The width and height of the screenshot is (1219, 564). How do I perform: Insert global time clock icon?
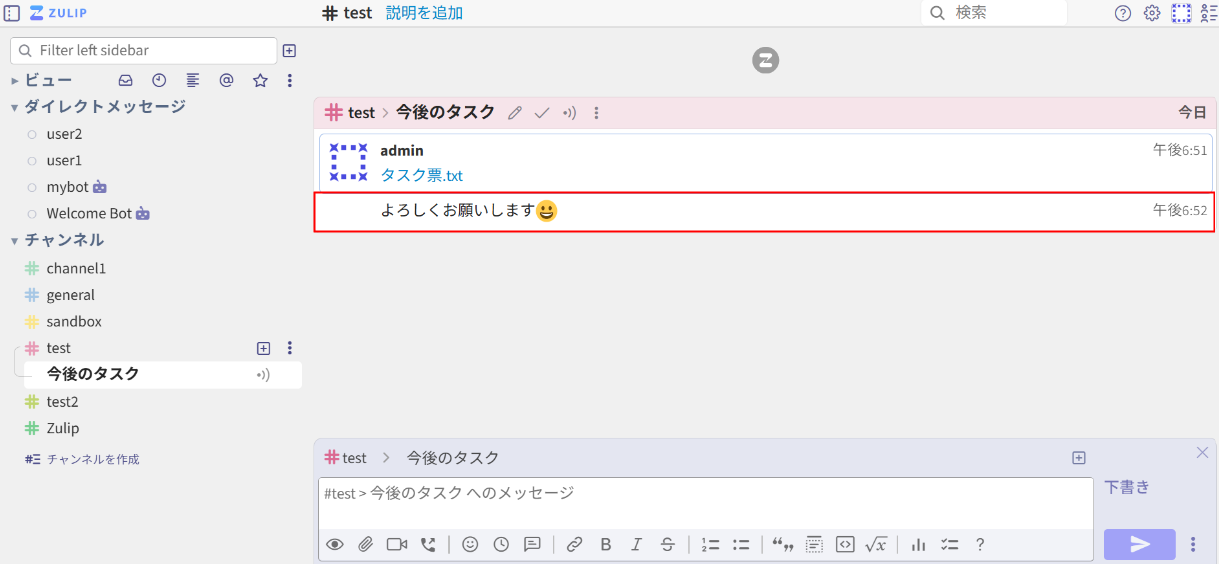pyautogui.click(x=501, y=545)
